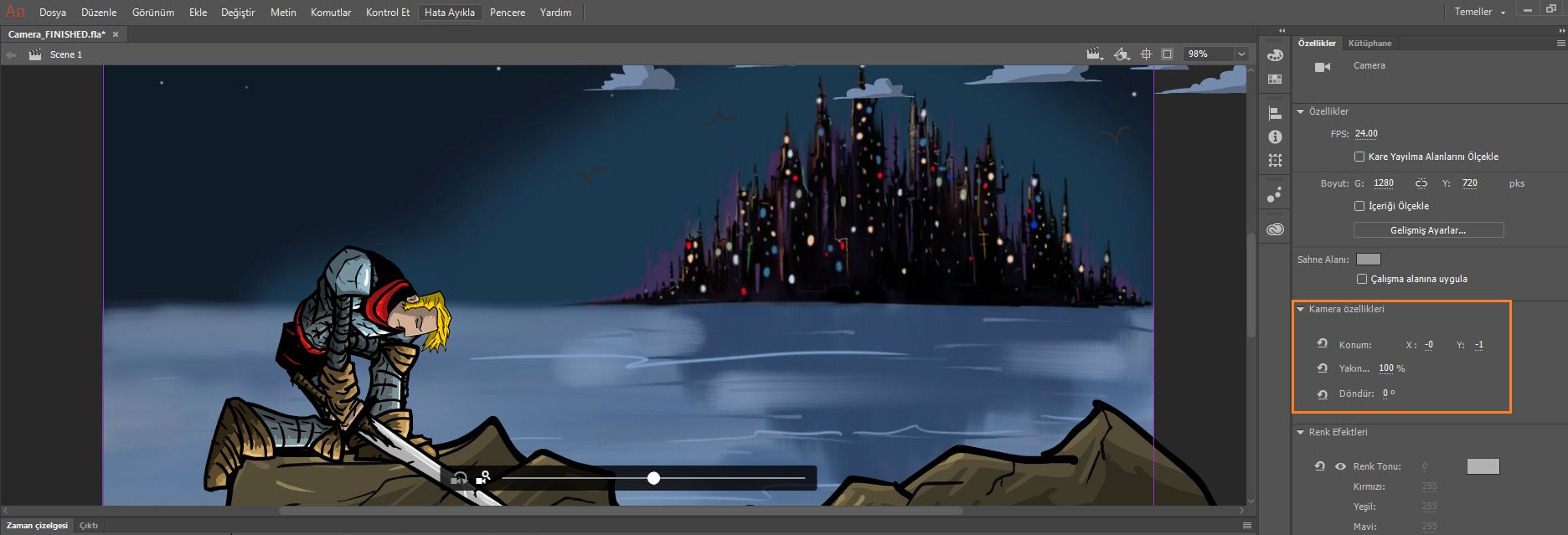Open the Hata Ayıkla menu
Screen dimensions: 1568x535
[x=450, y=13]
